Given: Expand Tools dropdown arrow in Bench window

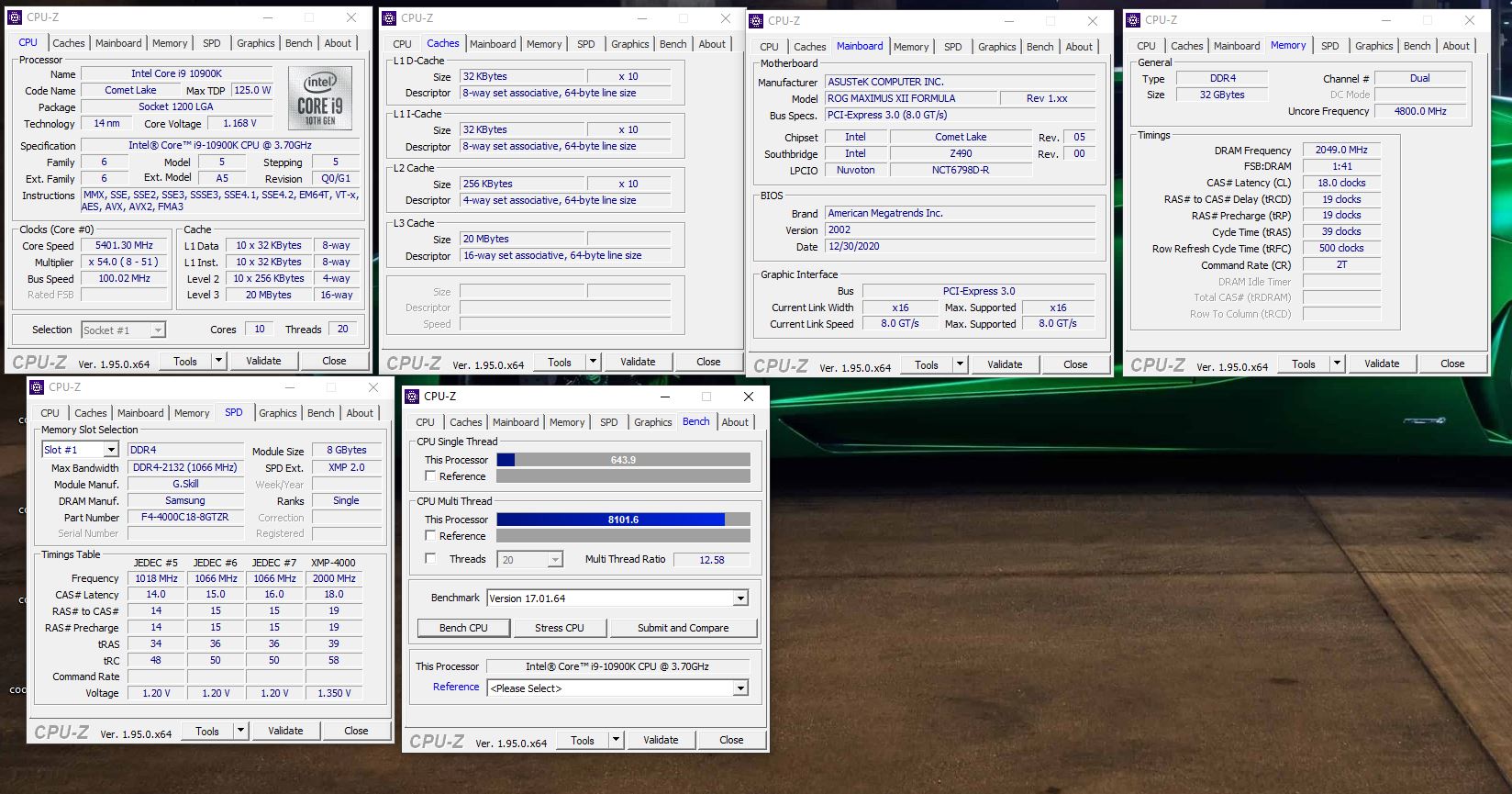Looking at the screenshot, I should [617, 740].
